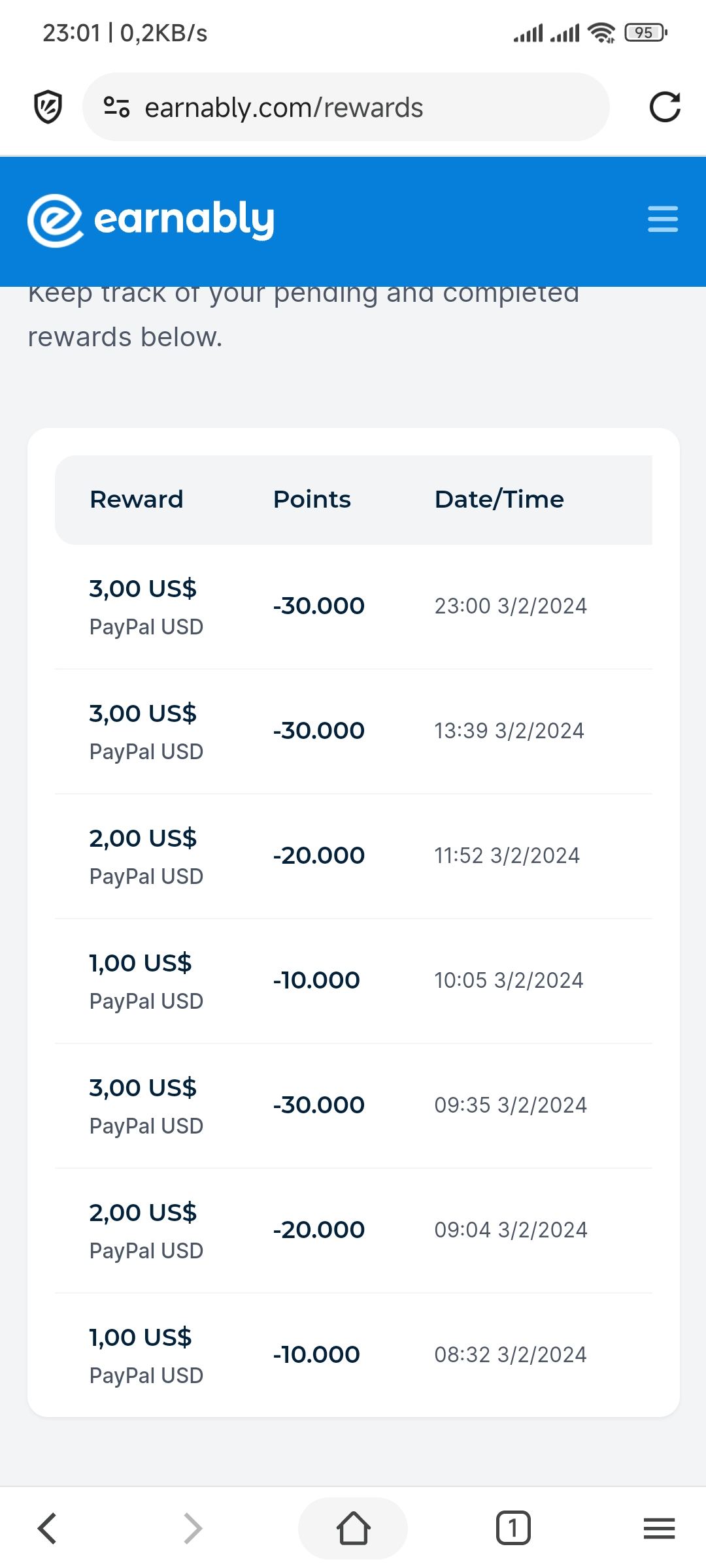Tap the browser shield security icon
The width and height of the screenshot is (706, 1568).
click(x=48, y=107)
